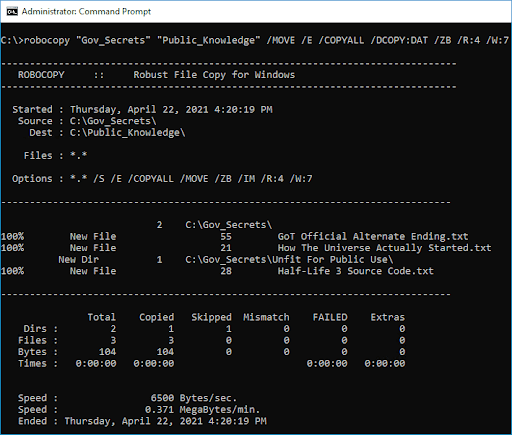The width and height of the screenshot is (512, 435).
Task: Click the "Gov_Secrets" argument in the command
Action: click(113, 40)
